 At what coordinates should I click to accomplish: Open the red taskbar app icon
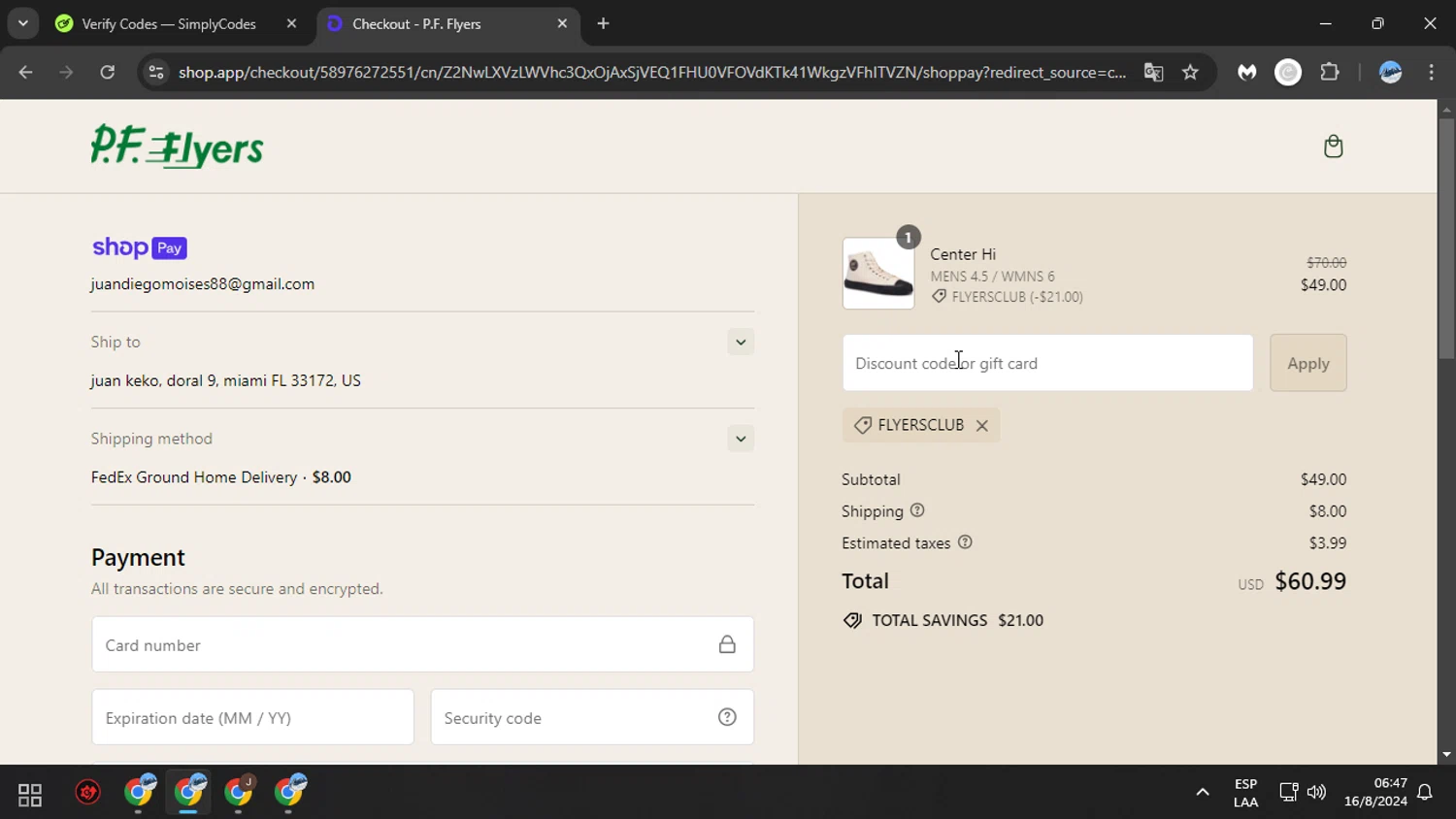(88, 793)
